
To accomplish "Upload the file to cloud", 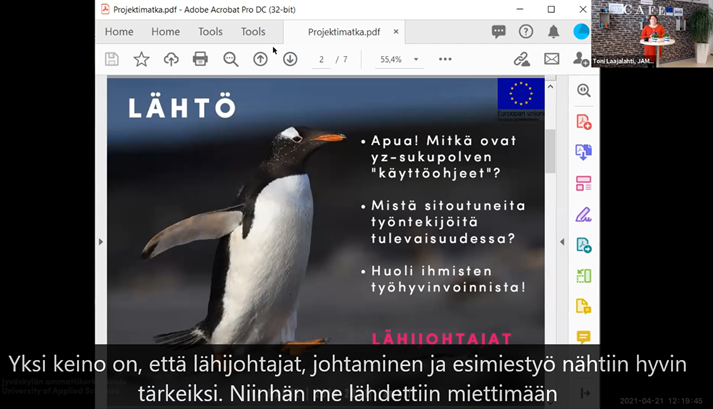I will [x=171, y=59].
